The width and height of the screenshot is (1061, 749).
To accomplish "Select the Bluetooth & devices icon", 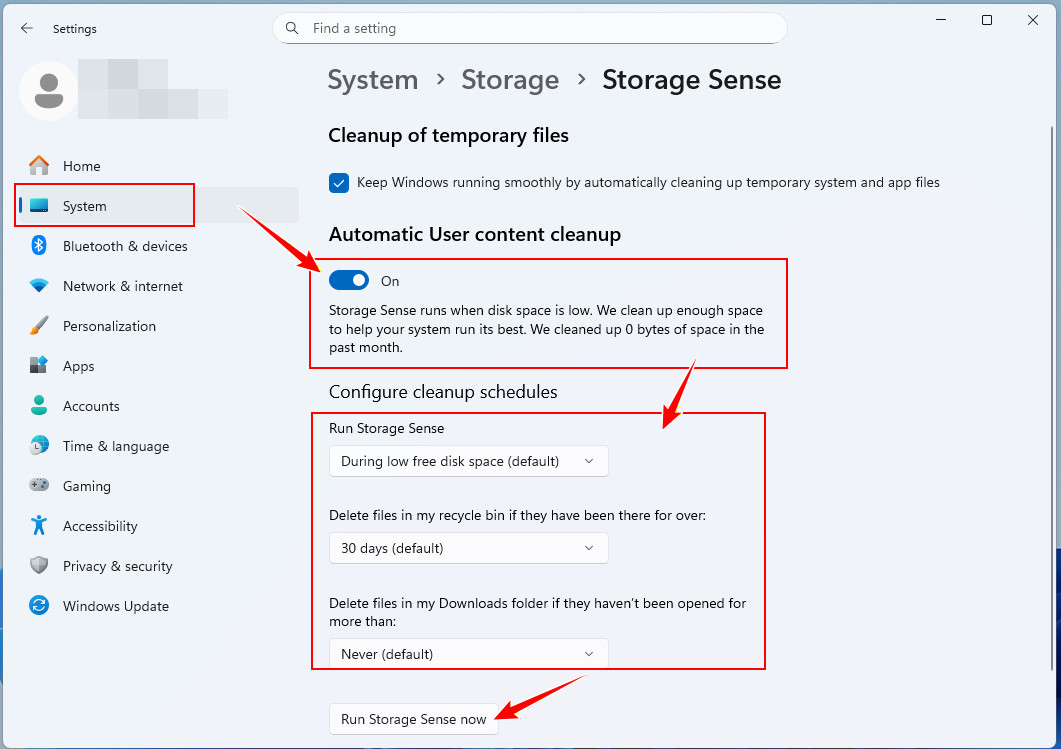I will tap(39, 246).
